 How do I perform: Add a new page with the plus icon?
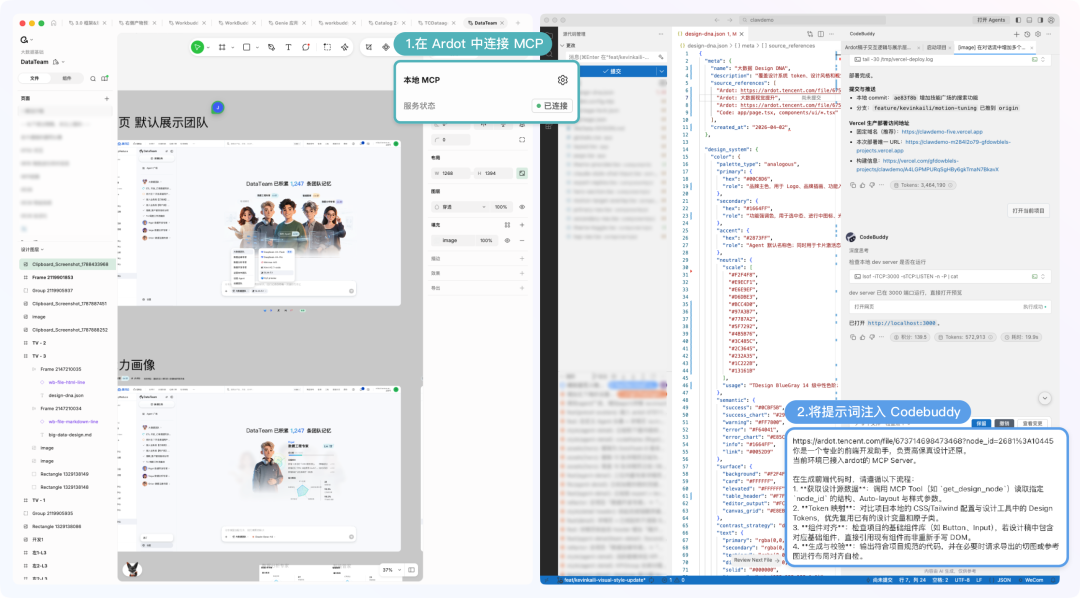point(107,99)
